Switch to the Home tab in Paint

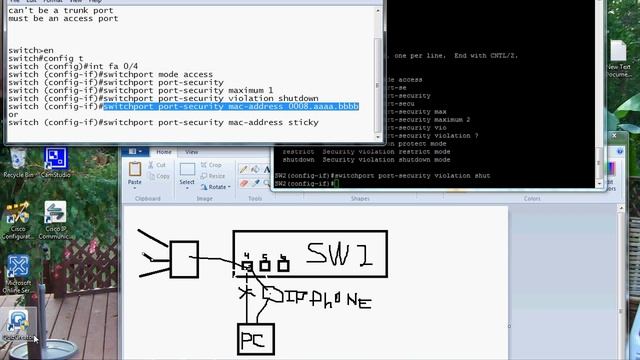tap(164, 152)
